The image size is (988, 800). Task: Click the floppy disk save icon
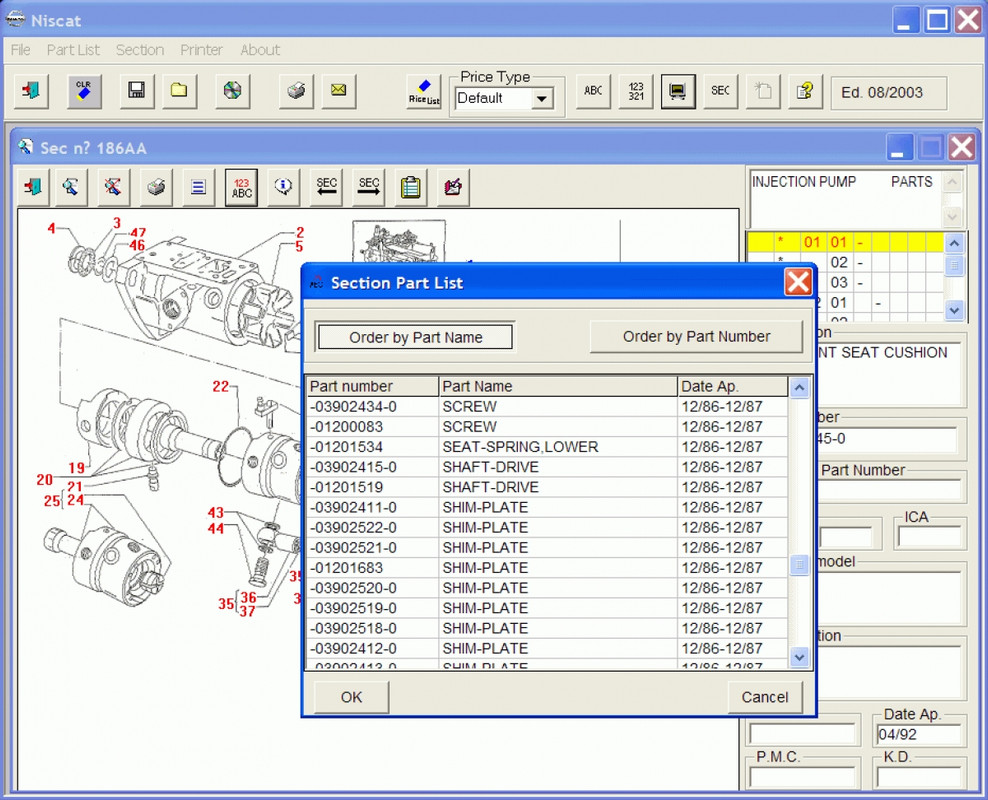pos(137,91)
